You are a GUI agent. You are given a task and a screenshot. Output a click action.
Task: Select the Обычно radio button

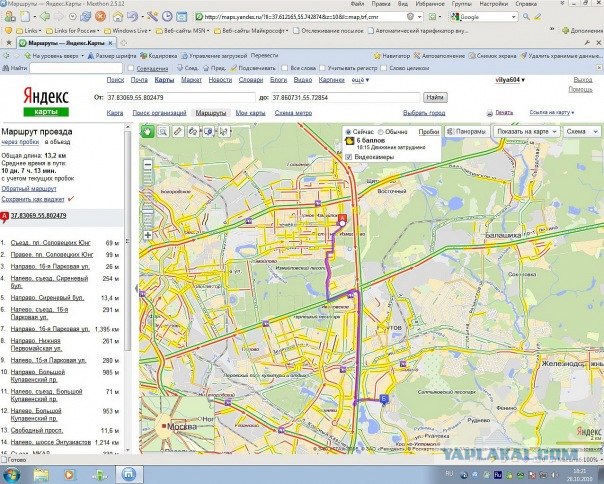coord(381,132)
